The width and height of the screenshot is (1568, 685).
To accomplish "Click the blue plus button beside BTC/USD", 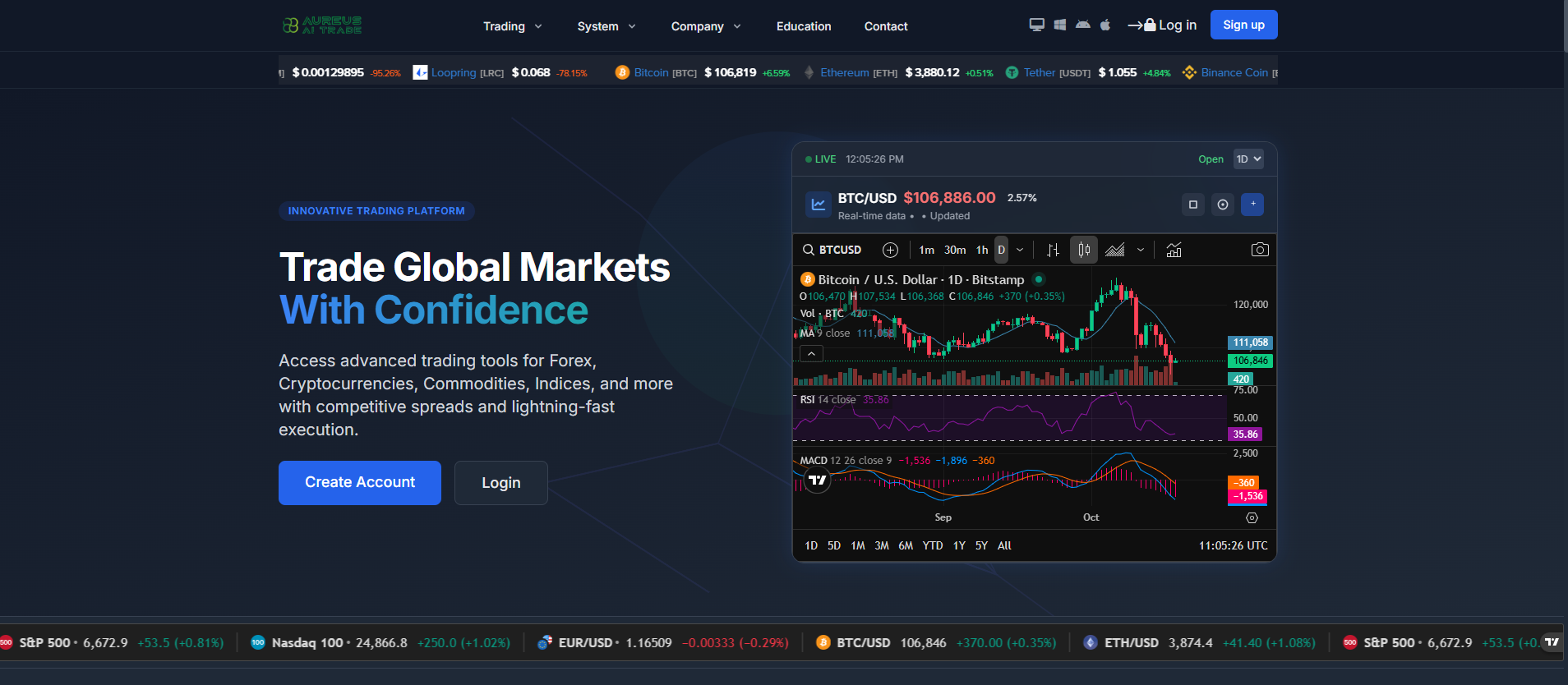I will (x=1252, y=205).
